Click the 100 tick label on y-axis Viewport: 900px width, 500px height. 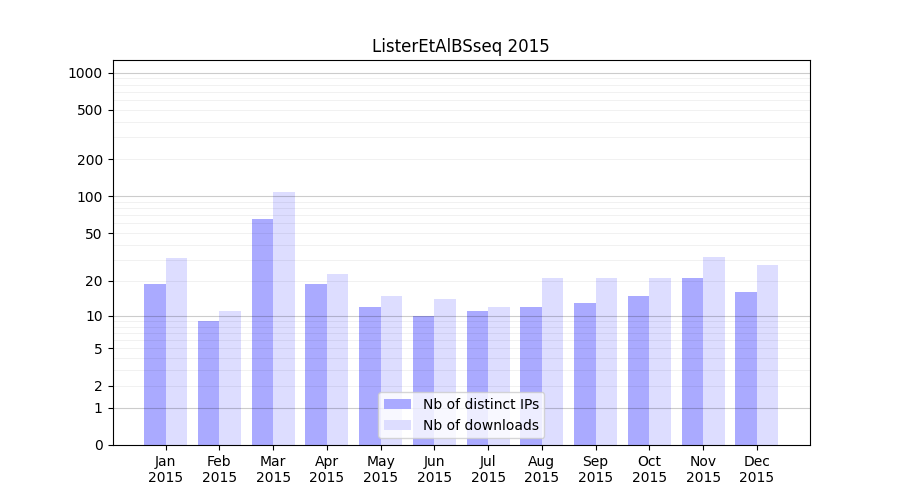pyautogui.click(x=90, y=197)
